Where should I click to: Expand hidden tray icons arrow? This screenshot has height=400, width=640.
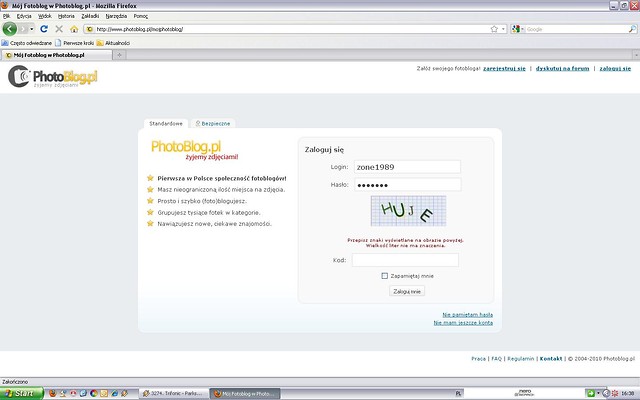tap(606, 393)
